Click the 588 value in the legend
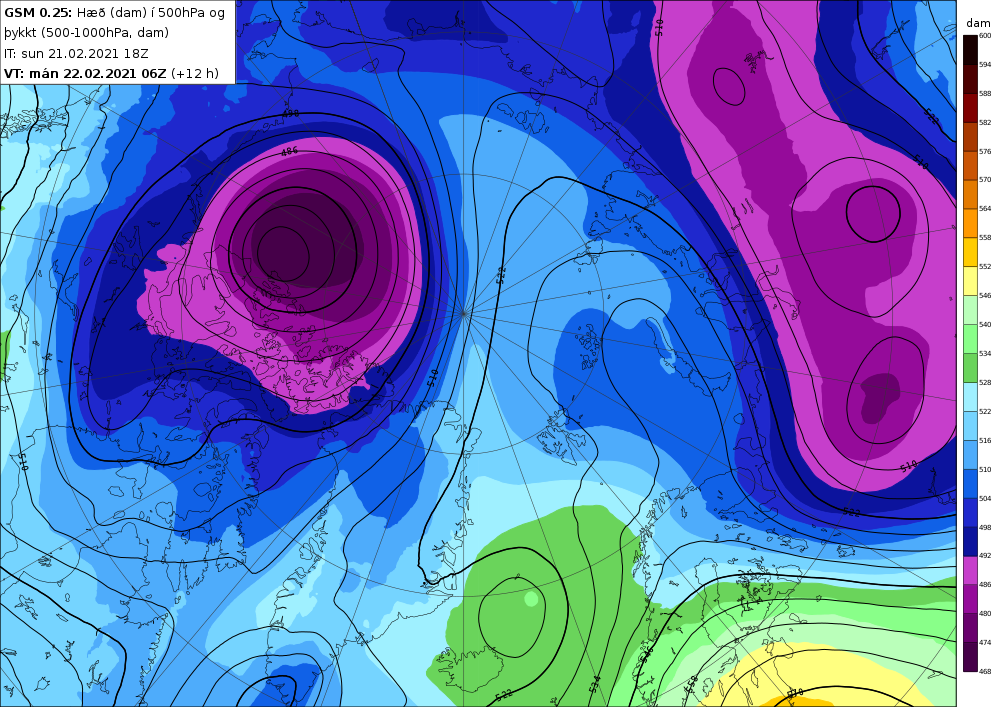Image resolution: width=1000 pixels, height=707 pixels. click(985, 94)
